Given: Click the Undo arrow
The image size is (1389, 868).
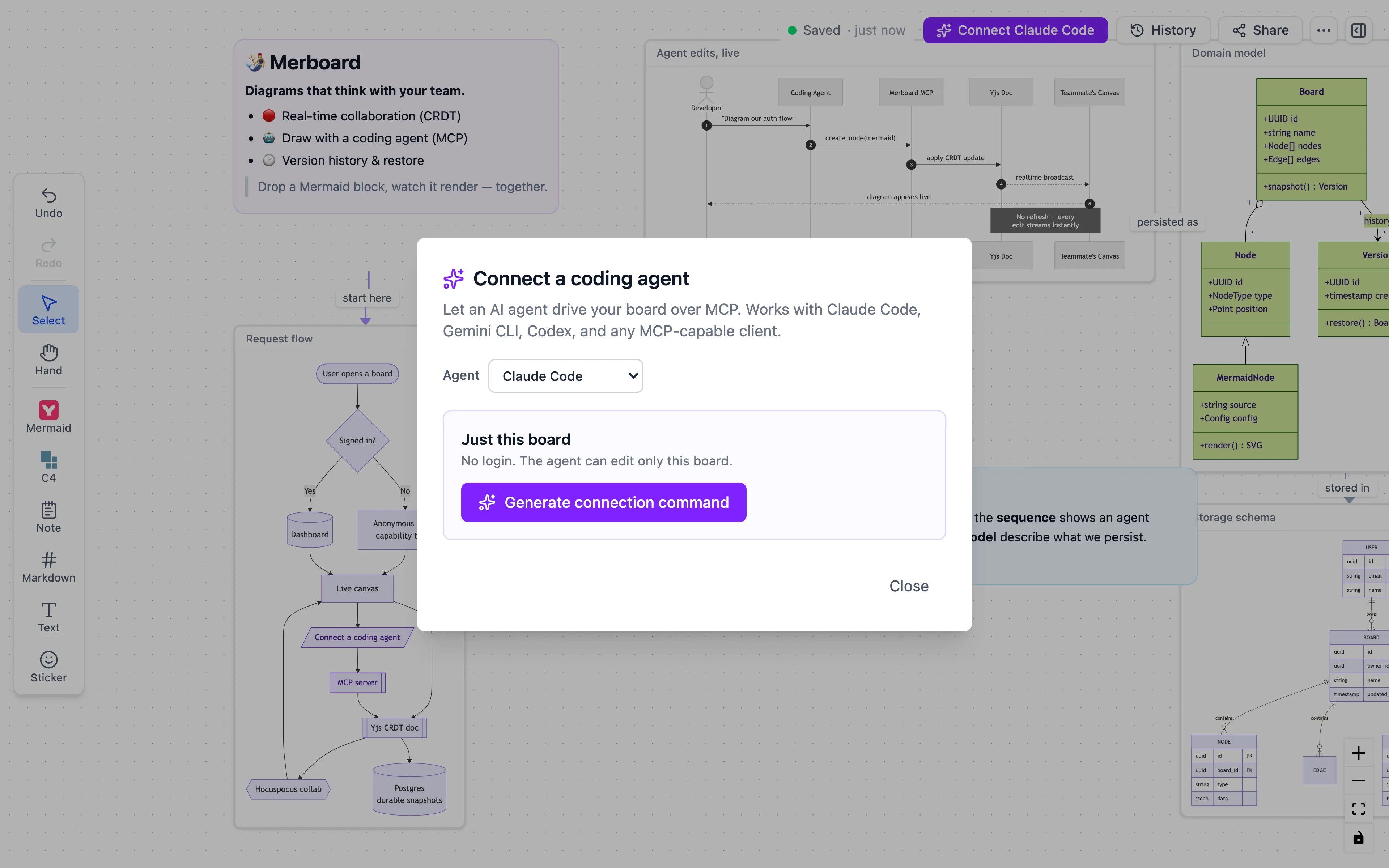Looking at the screenshot, I should (49, 203).
